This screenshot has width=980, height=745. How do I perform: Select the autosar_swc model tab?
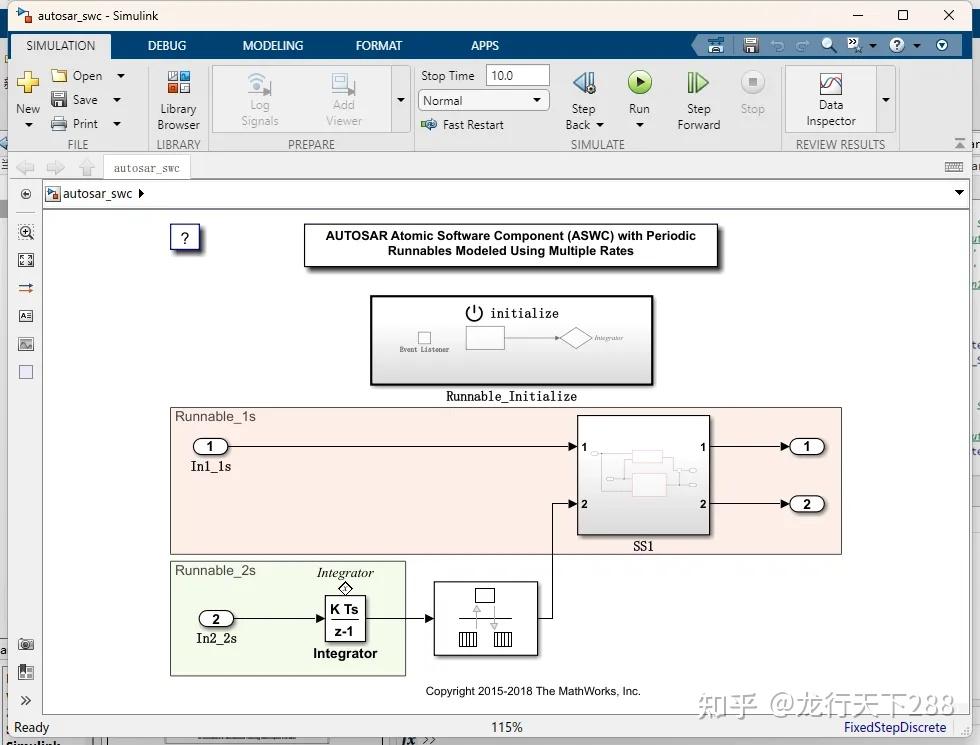pyautogui.click(x=146, y=168)
